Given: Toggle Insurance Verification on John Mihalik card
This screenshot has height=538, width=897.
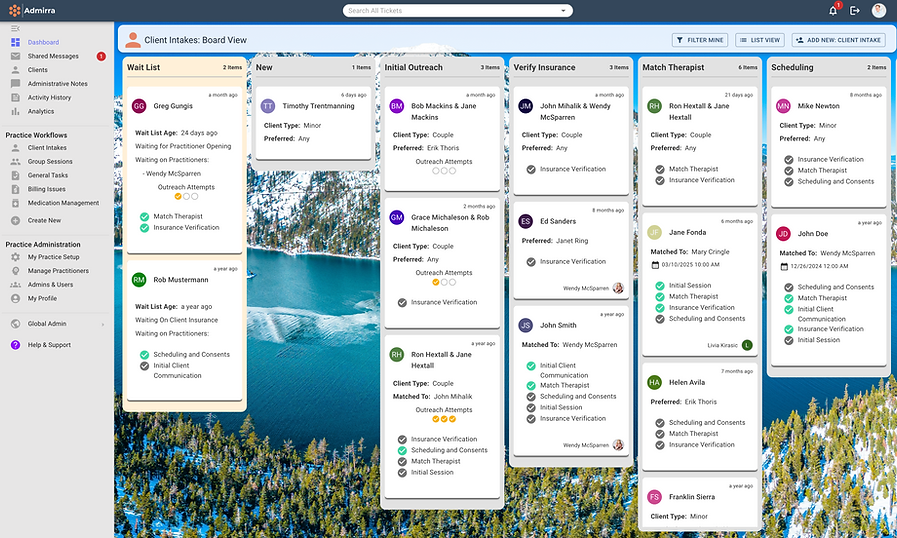Looking at the screenshot, I should (531, 169).
